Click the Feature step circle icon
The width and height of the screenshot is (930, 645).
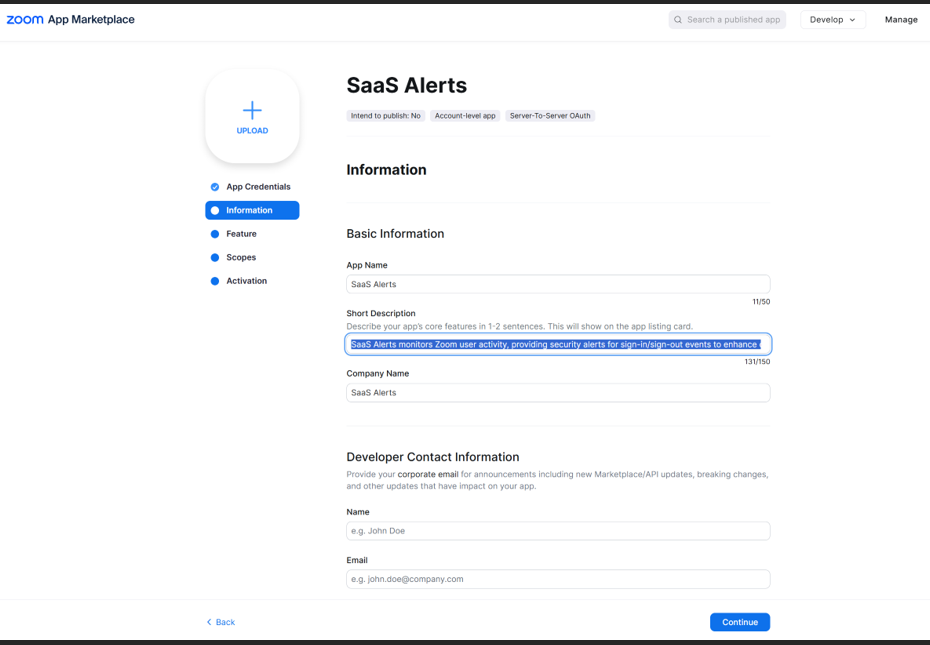[x=215, y=234]
